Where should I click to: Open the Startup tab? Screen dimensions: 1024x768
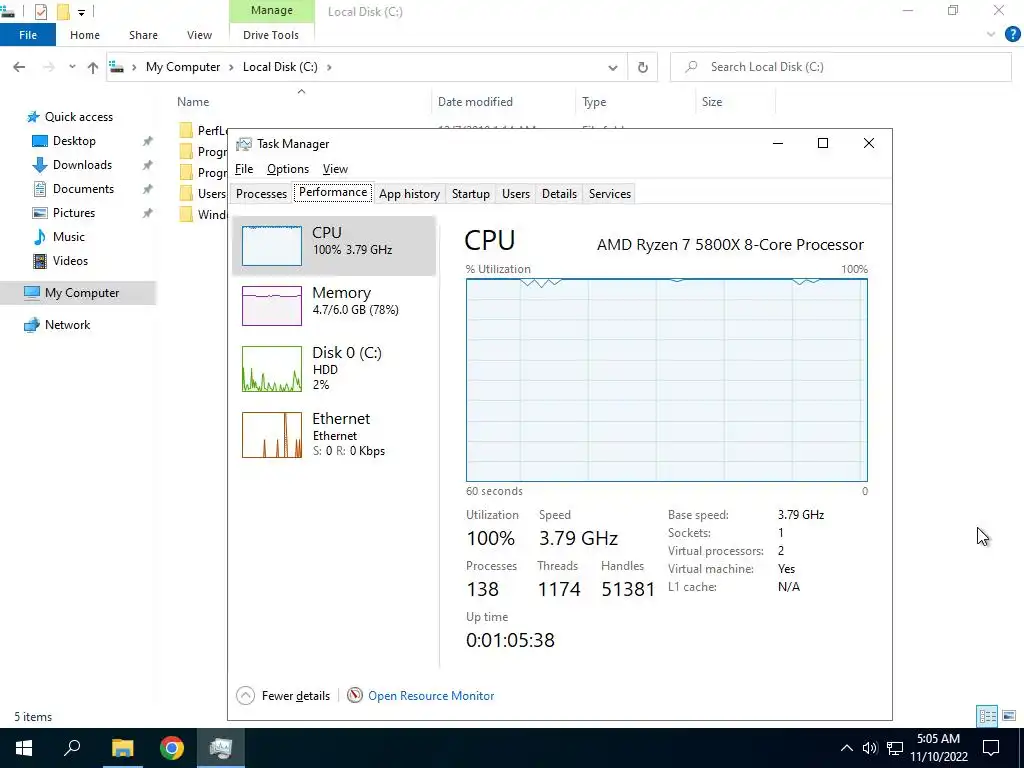471,194
